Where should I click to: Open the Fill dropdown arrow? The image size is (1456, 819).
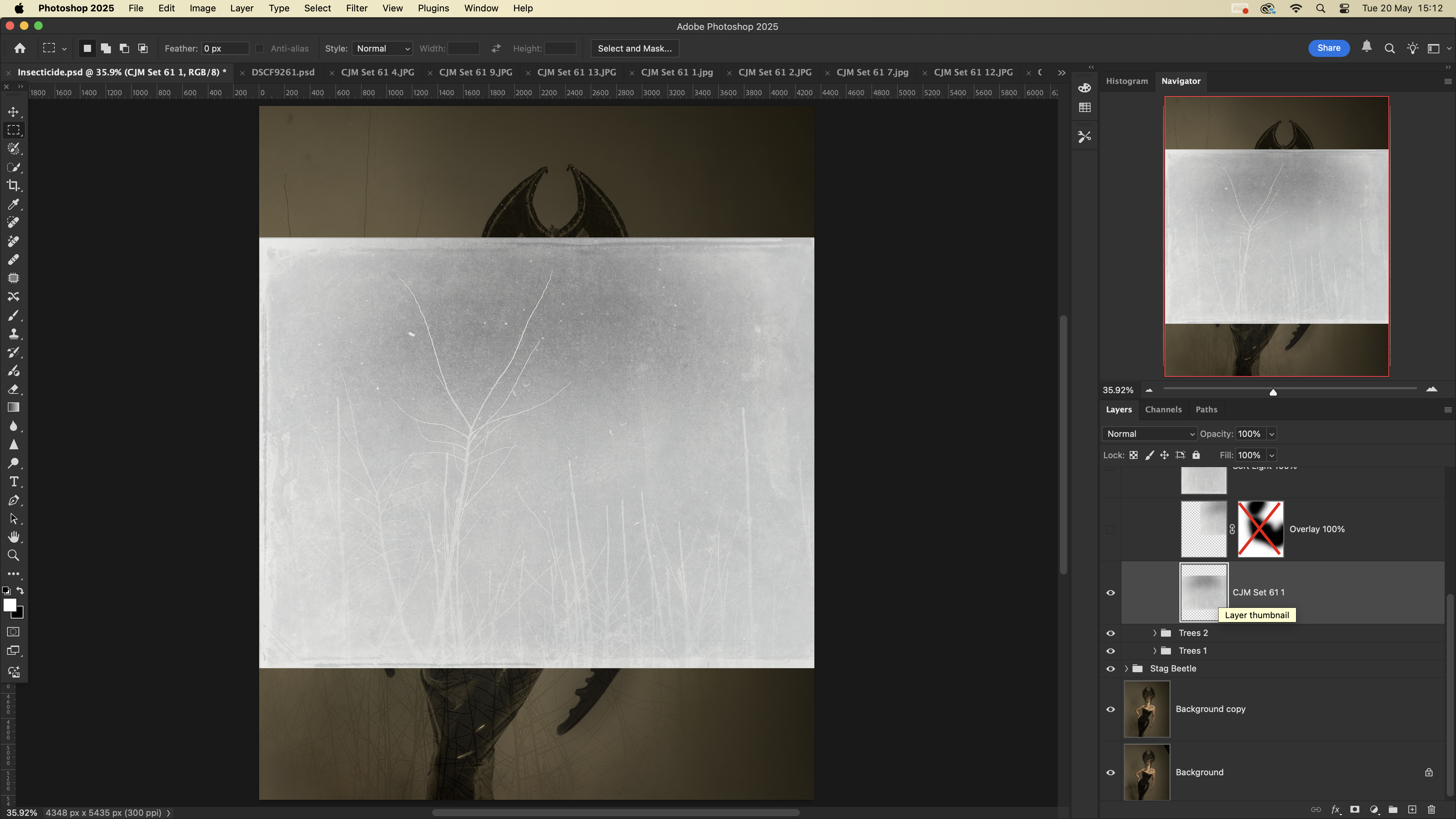point(1271,455)
